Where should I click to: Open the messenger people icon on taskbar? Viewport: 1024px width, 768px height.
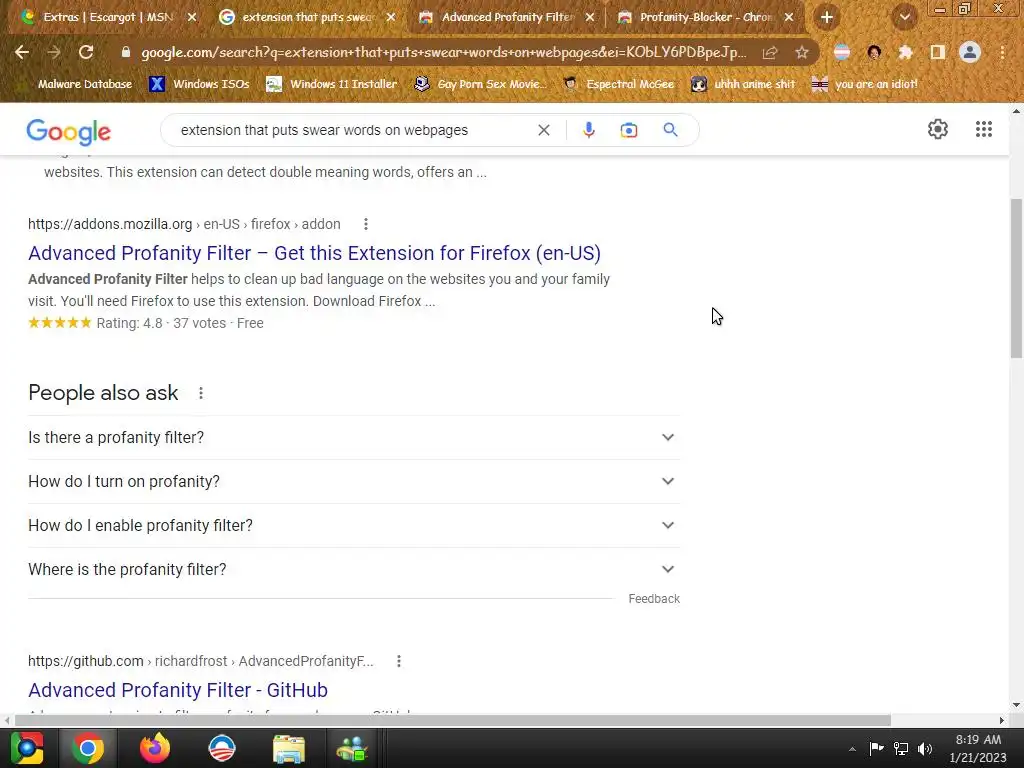[352, 748]
